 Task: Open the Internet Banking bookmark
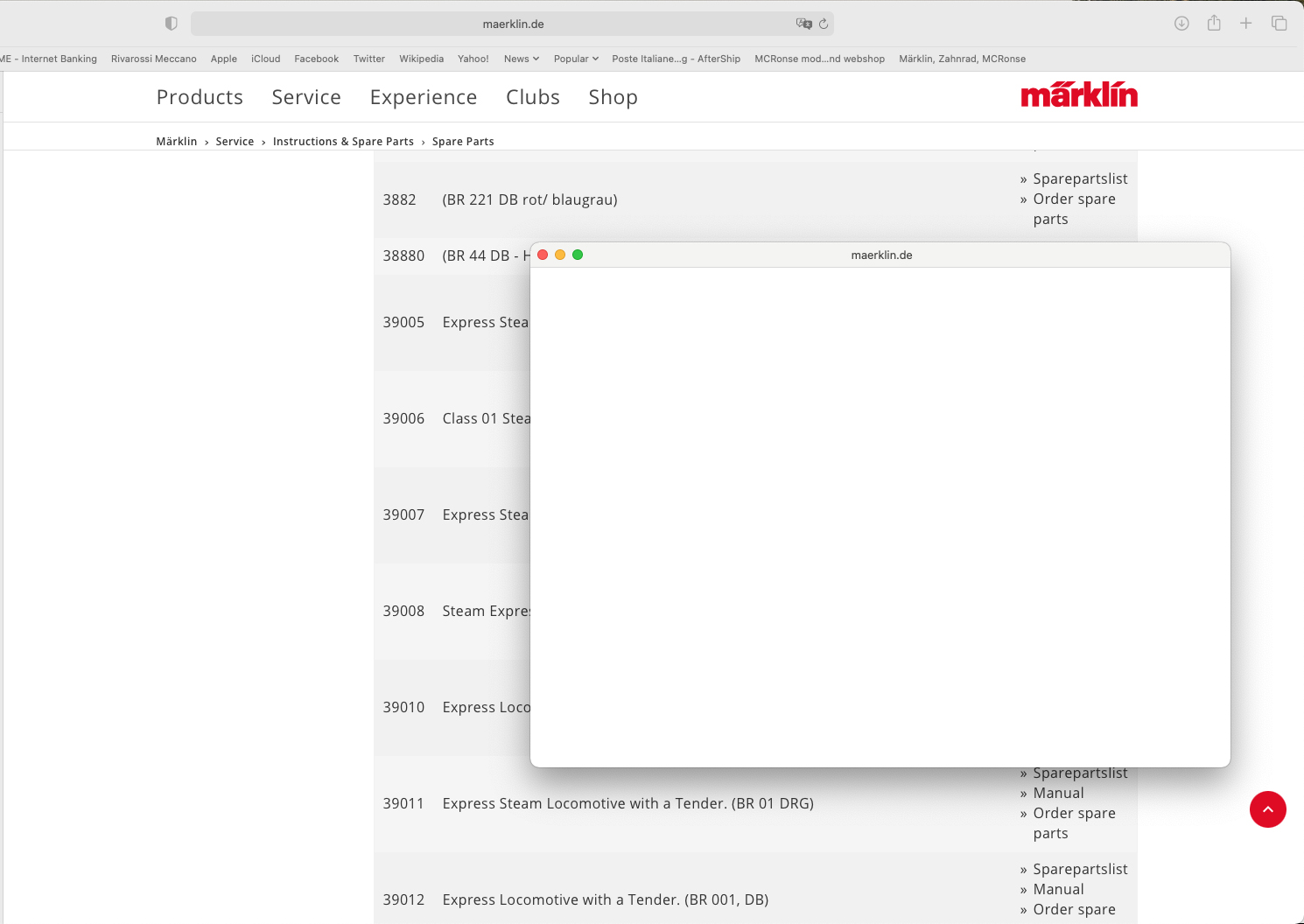click(49, 59)
